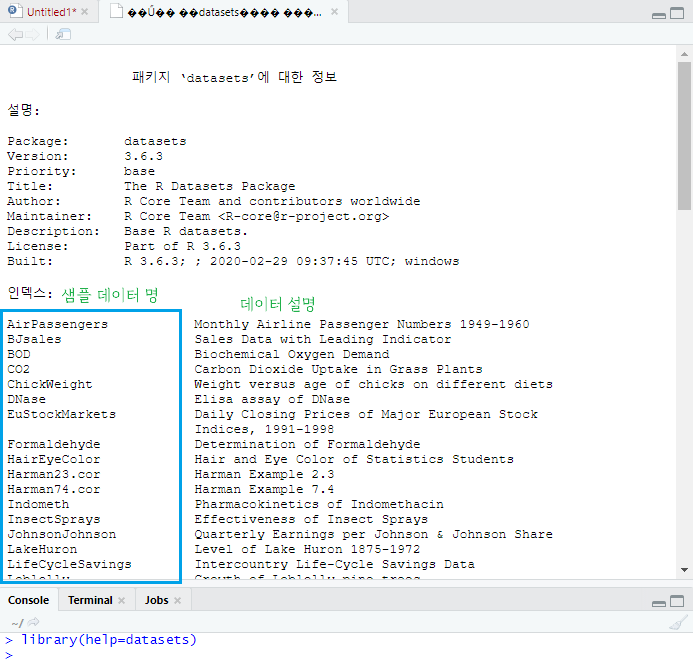The image size is (693, 663).
Task: Click the scroll-up arrow of document scrollbar
Action: tap(684, 54)
